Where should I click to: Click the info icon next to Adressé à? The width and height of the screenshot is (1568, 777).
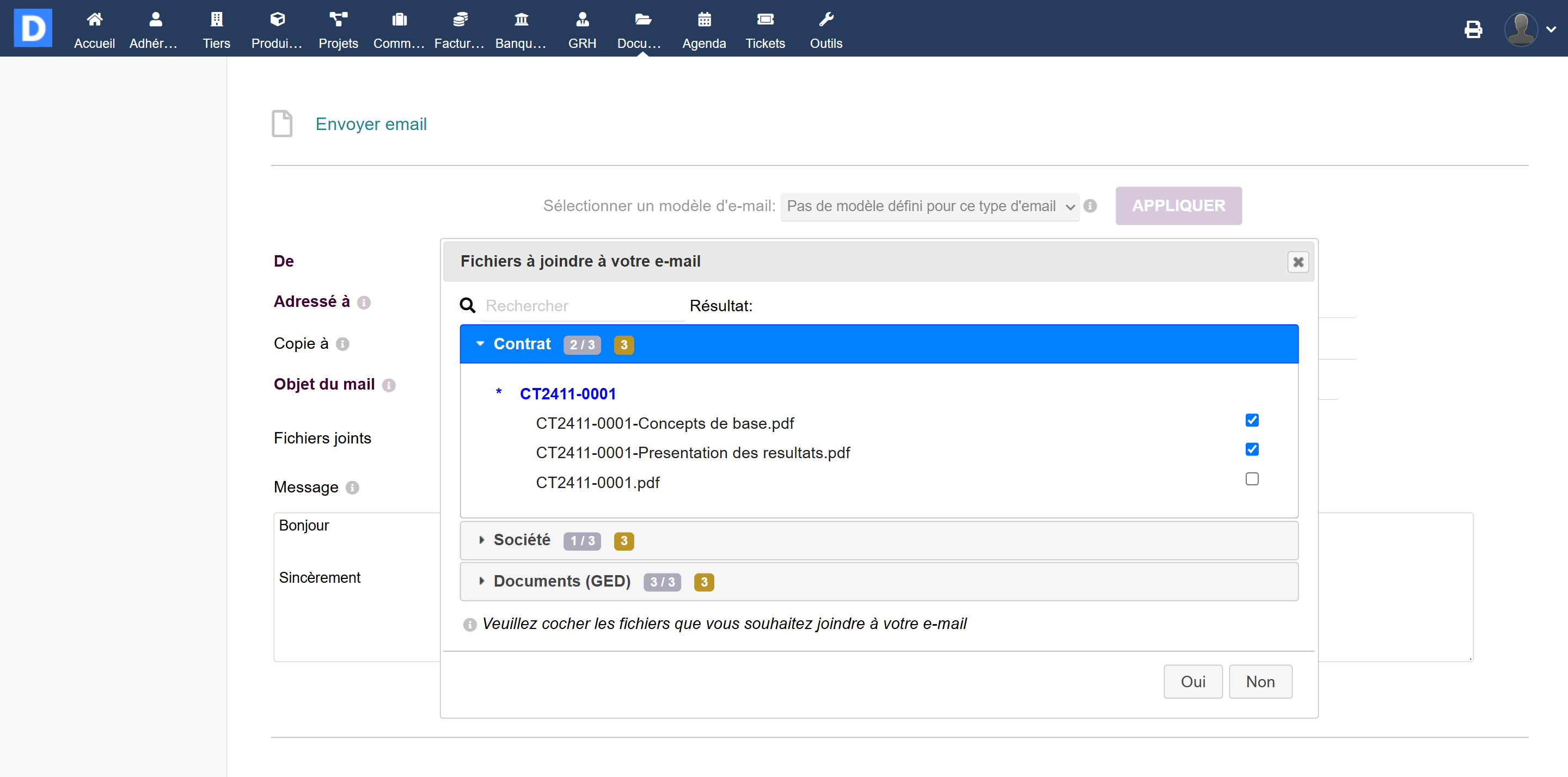[x=364, y=303]
